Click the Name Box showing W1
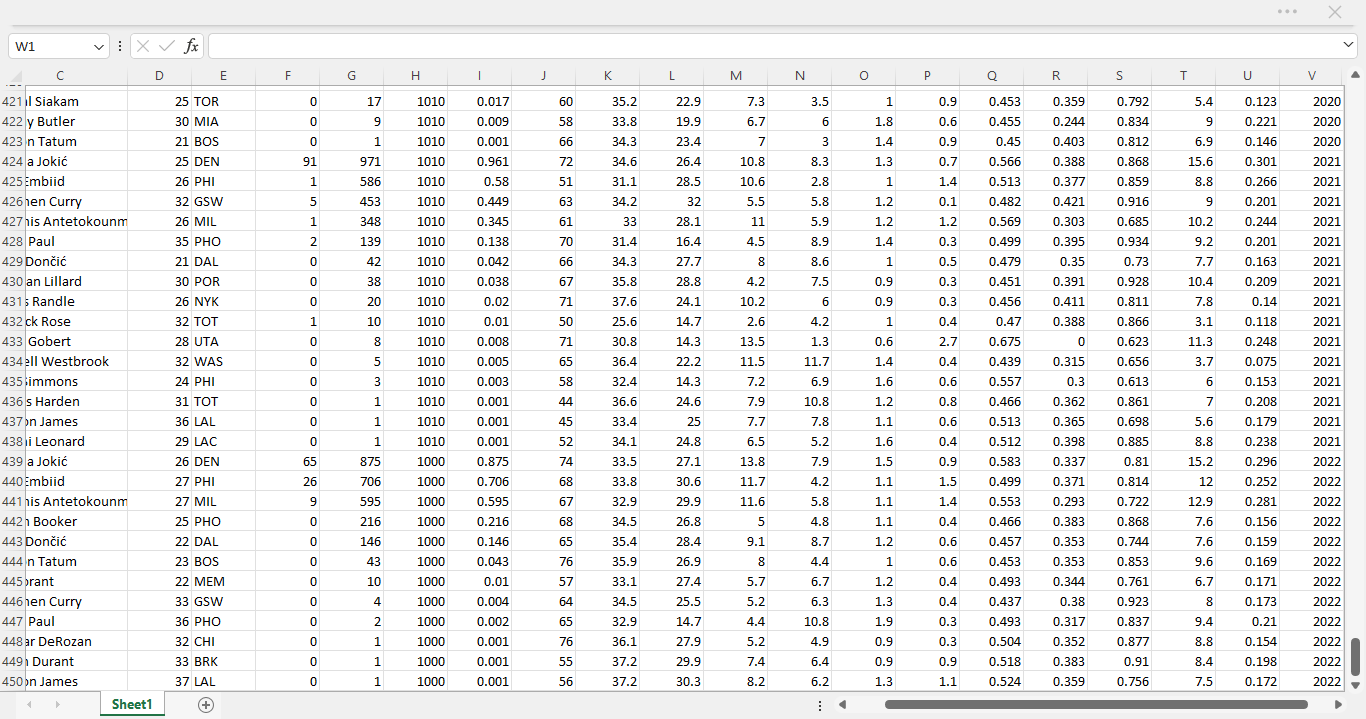This screenshot has height=719, width=1366. coord(52,46)
